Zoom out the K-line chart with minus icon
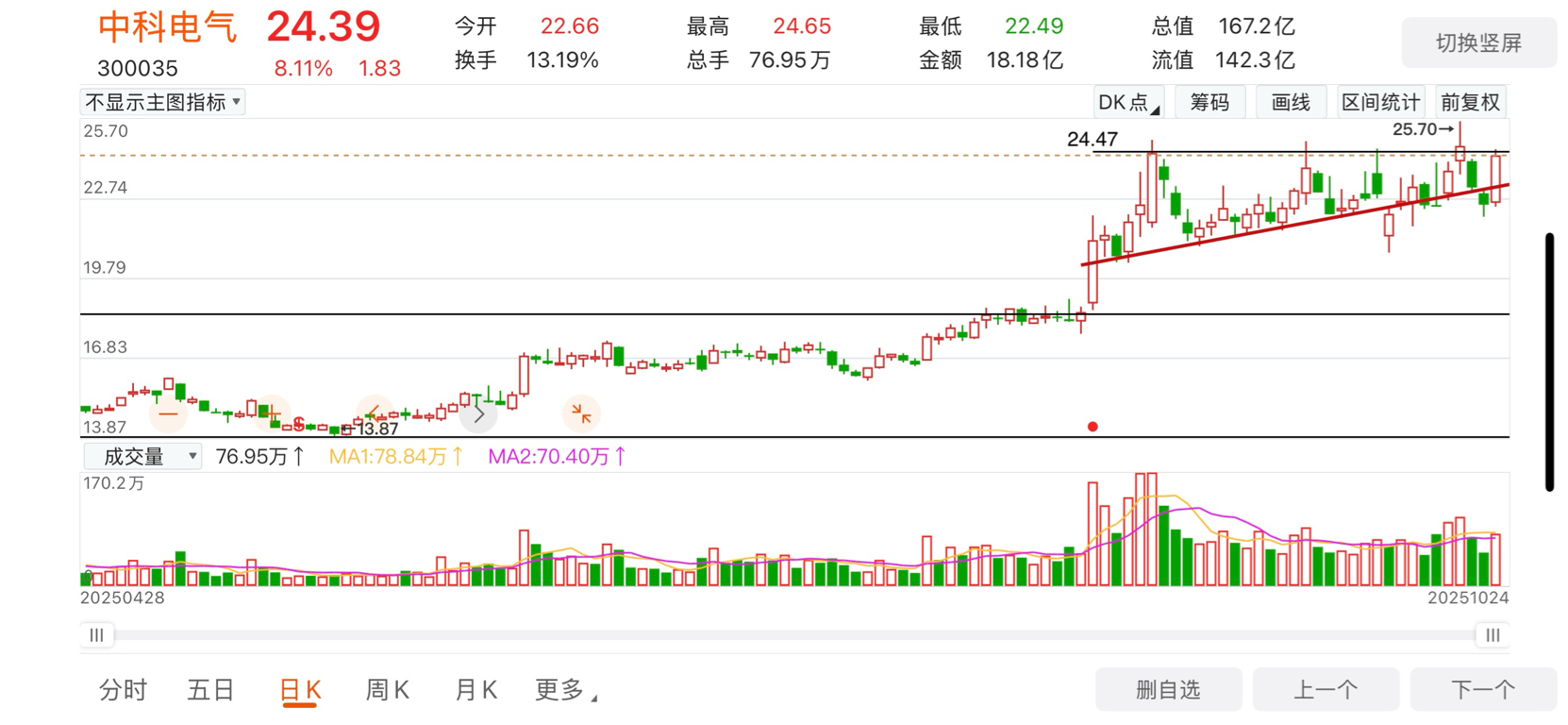Viewport: 1568px width, 725px height. click(x=168, y=414)
